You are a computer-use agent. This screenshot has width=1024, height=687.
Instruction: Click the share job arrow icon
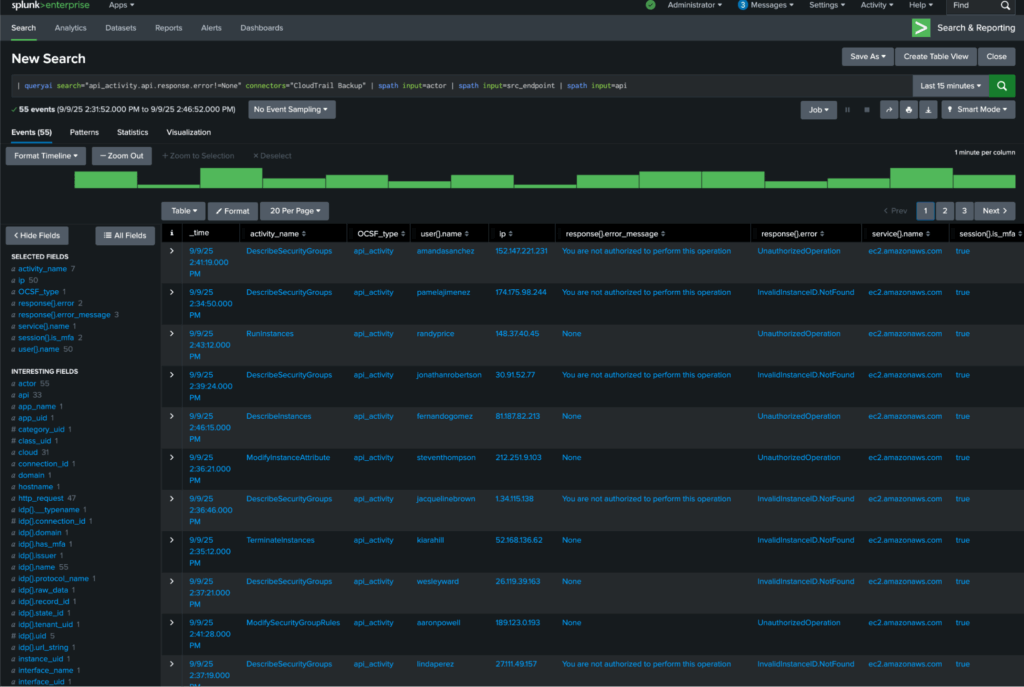(x=889, y=110)
